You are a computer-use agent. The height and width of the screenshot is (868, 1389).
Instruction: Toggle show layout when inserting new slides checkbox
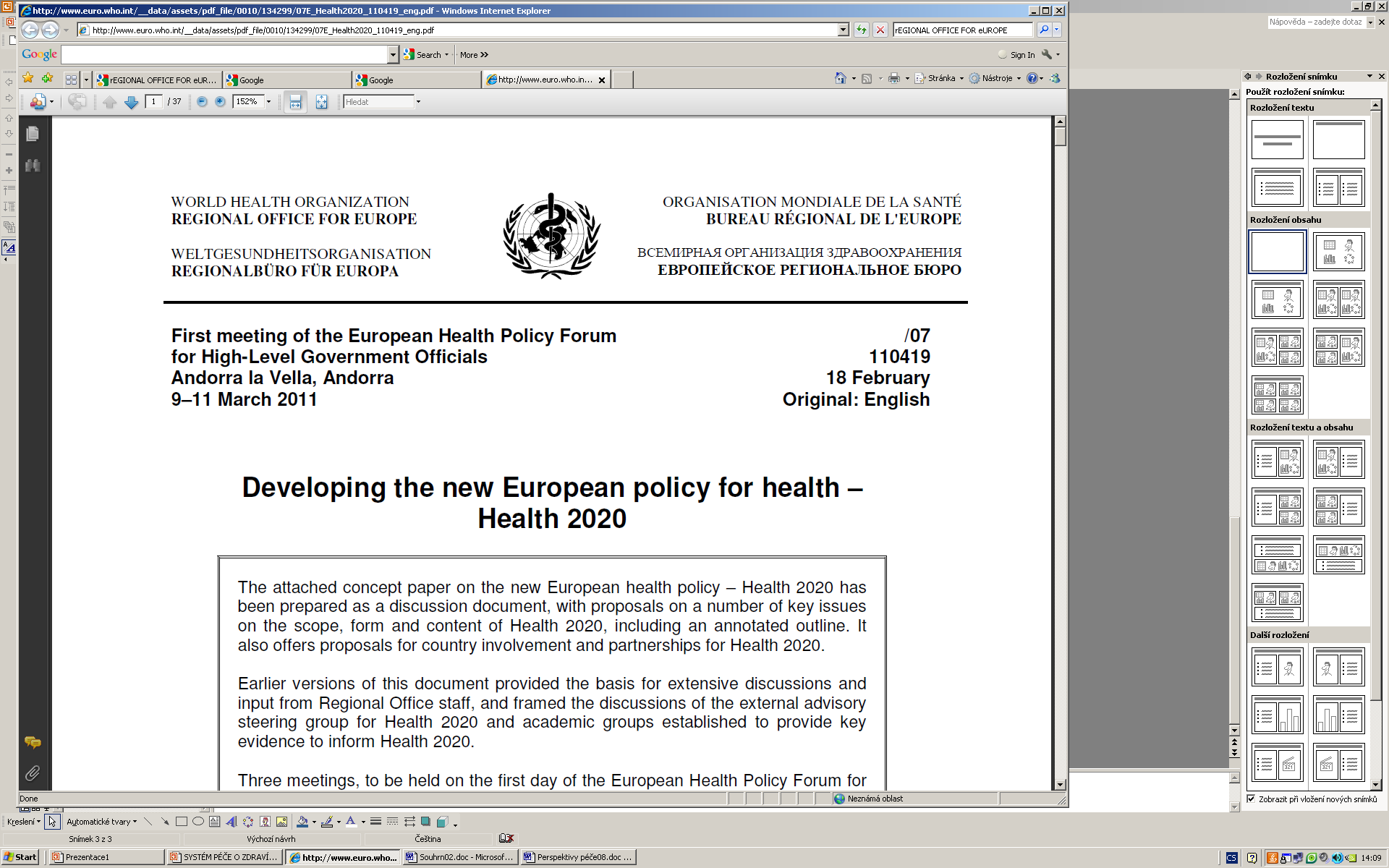(x=1252, y=799)
